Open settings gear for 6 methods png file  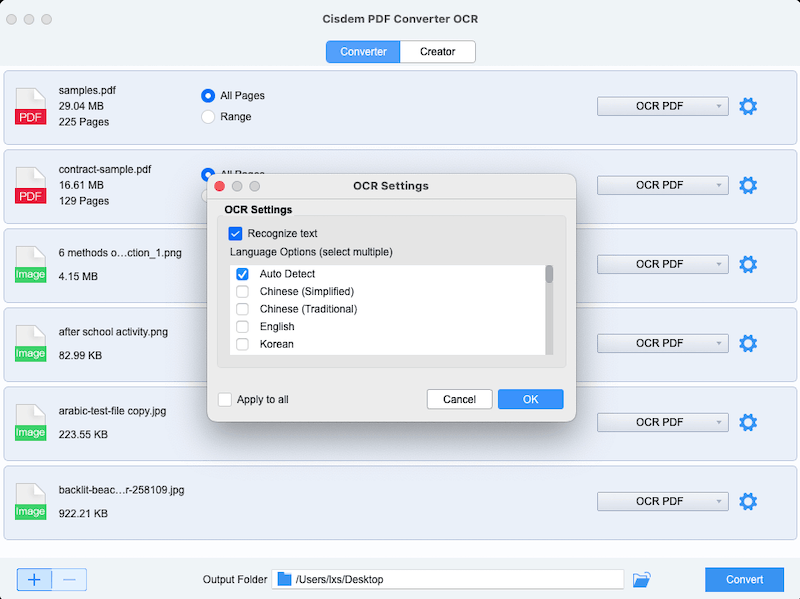pos(748,264)
